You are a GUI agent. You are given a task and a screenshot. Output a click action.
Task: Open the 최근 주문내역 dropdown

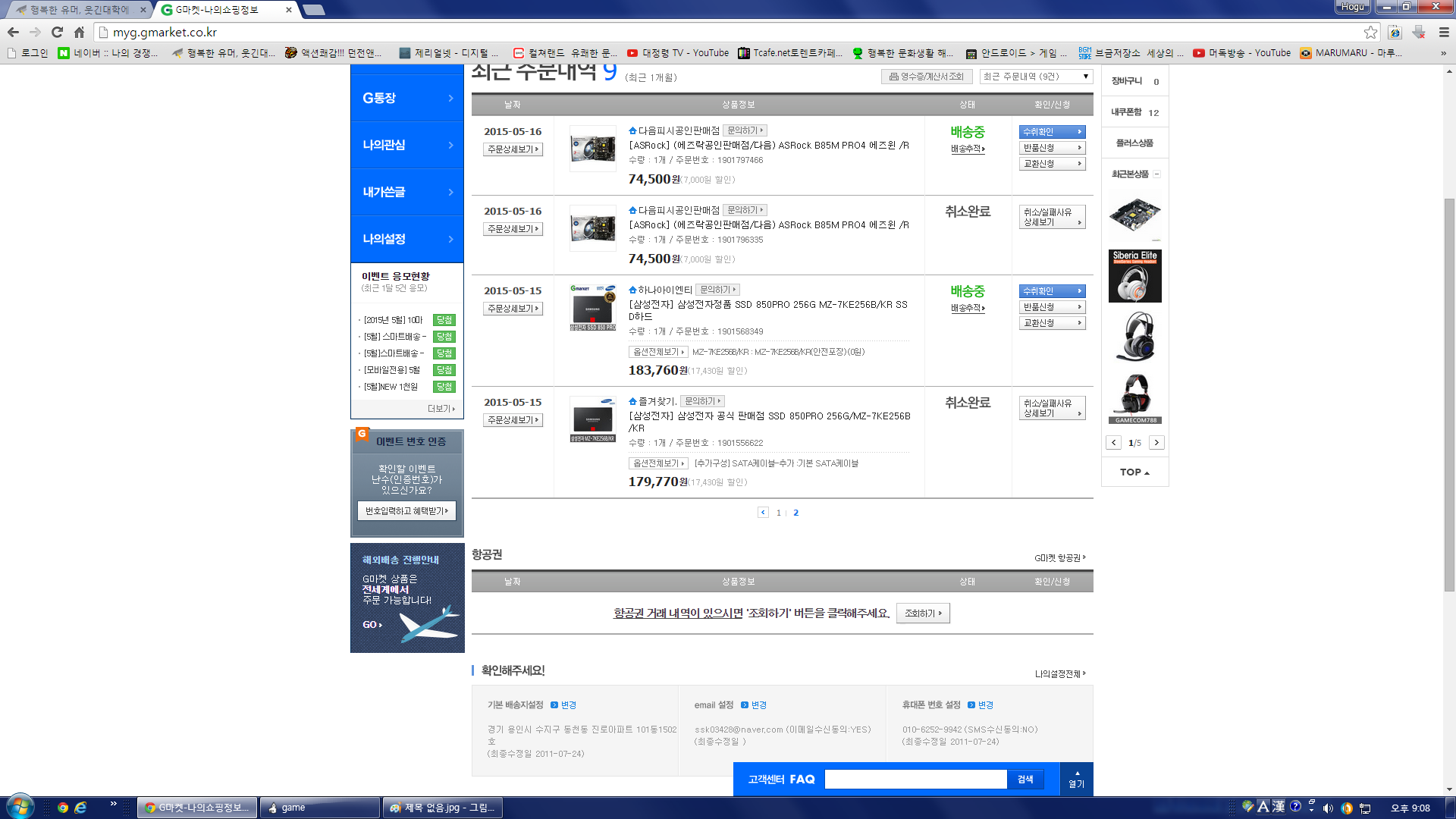point(1036,77)
